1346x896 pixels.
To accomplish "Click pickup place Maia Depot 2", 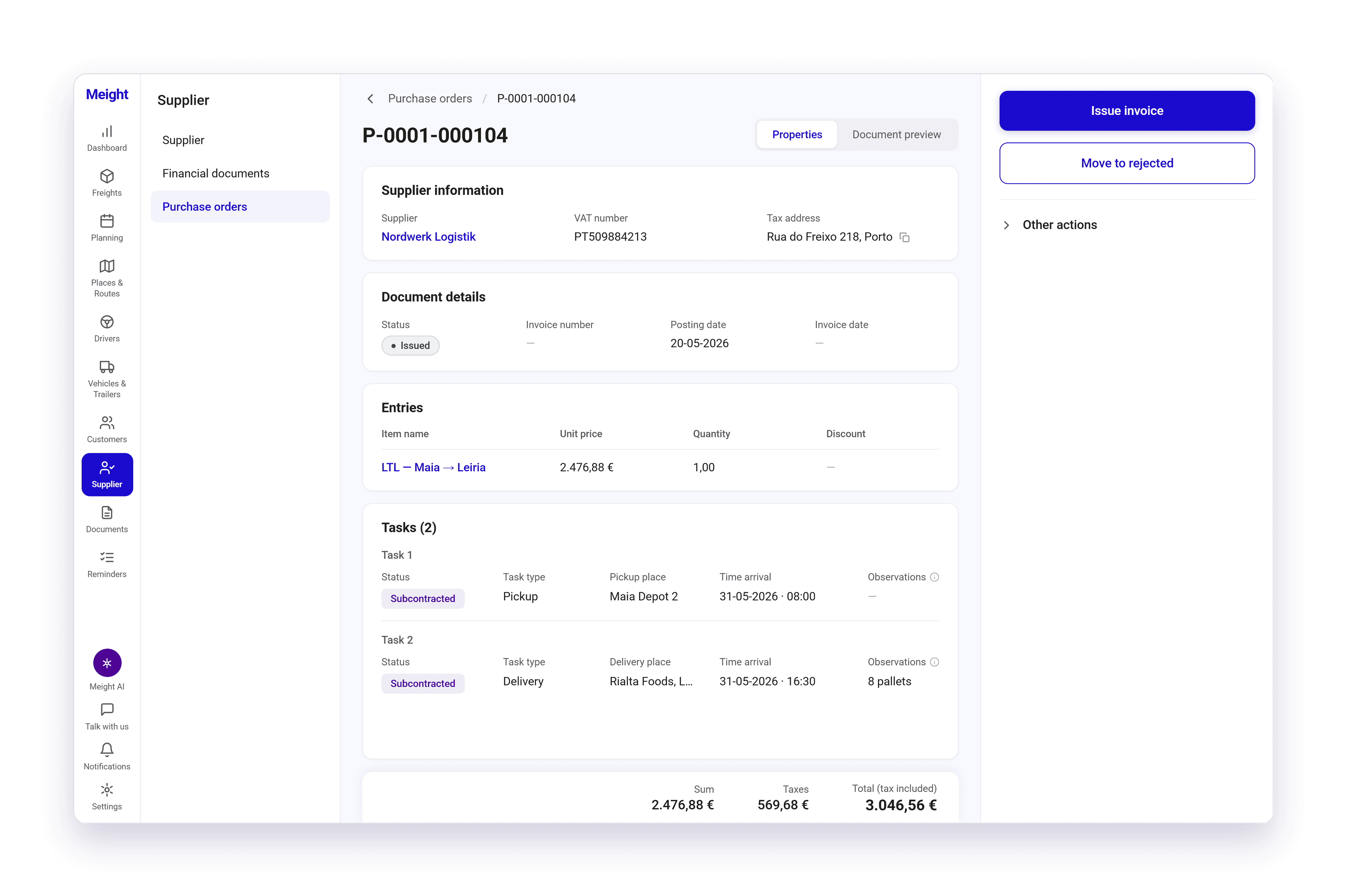I will 644,596.
